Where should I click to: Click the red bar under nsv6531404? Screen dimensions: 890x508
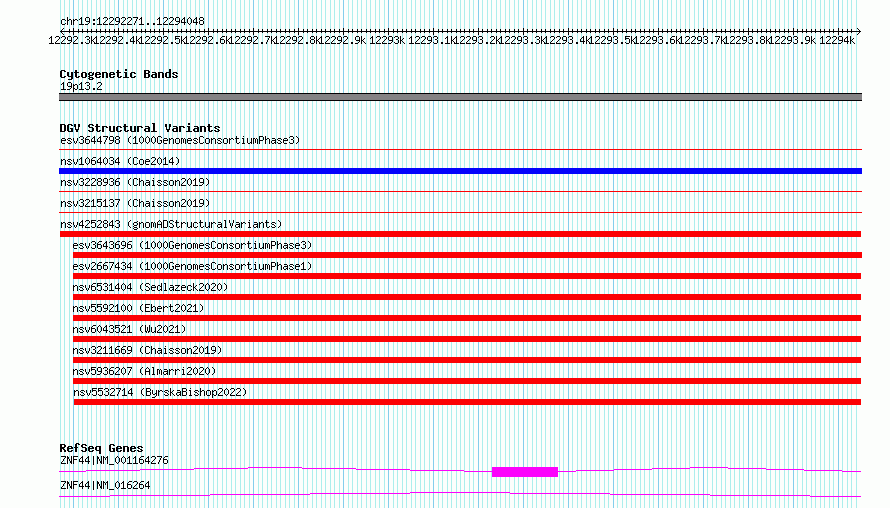[467, 297]
